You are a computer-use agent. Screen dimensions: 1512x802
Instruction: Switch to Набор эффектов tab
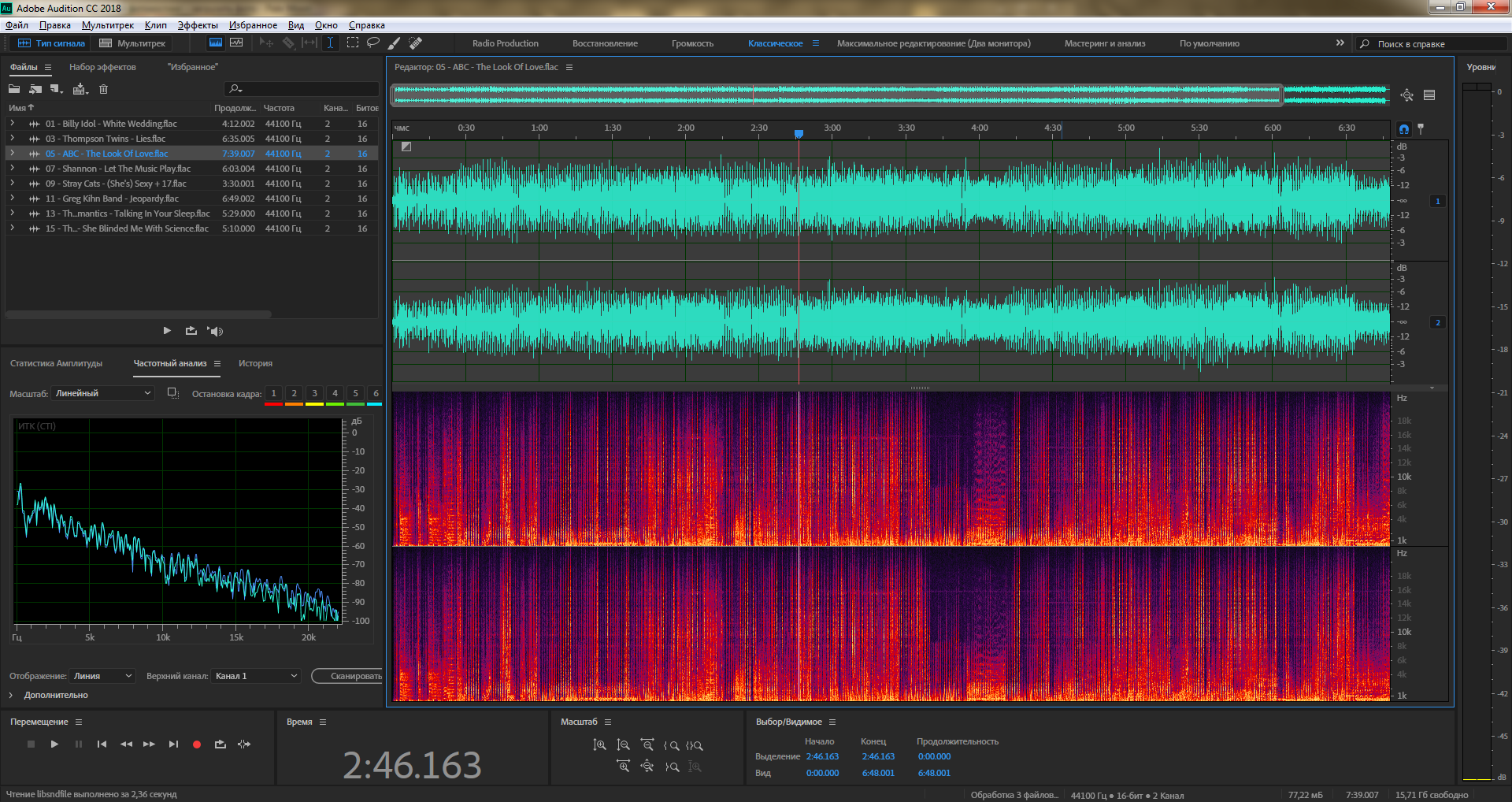click(102, 67)
